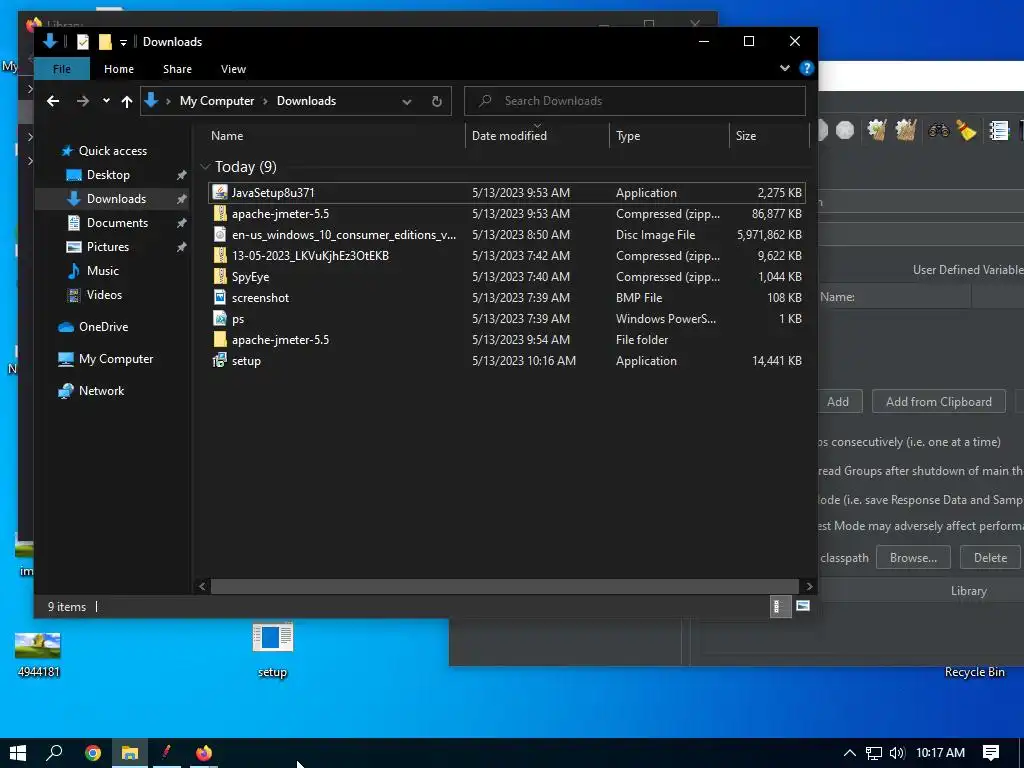Click JMeter yellow broom Reset Search icon
Image resolution: width=1024 pixels, height=768 pixels.
(966, 131)
